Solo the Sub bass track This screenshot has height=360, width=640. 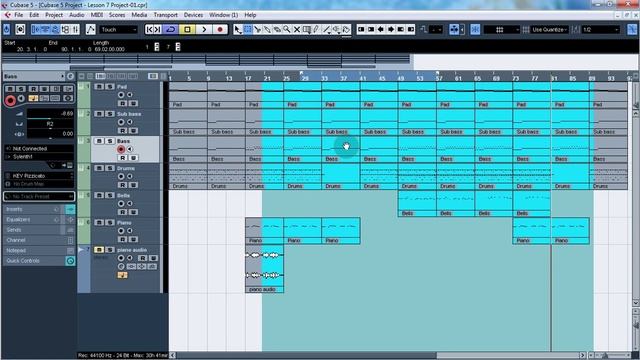click(x=109, y=113)
